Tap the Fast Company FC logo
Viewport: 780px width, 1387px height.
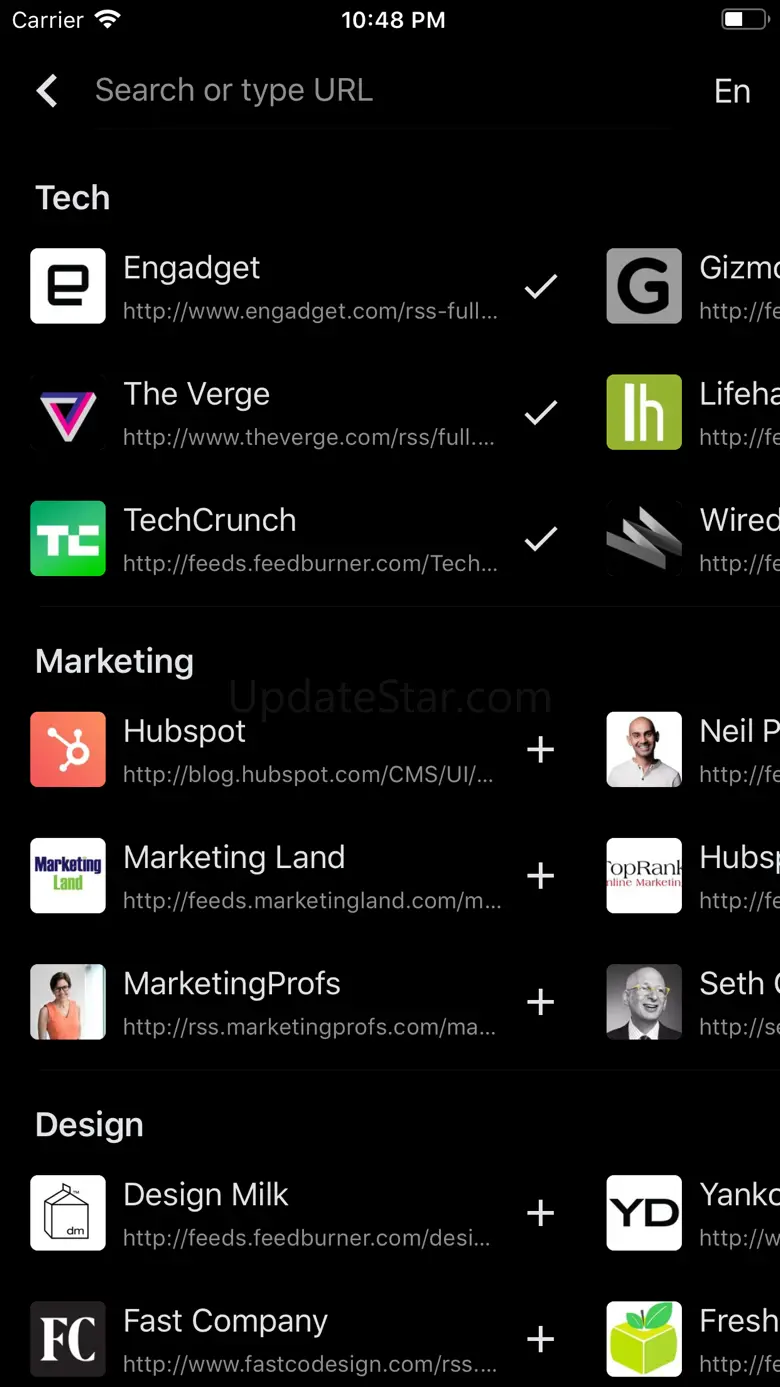tap(68, 1338)
